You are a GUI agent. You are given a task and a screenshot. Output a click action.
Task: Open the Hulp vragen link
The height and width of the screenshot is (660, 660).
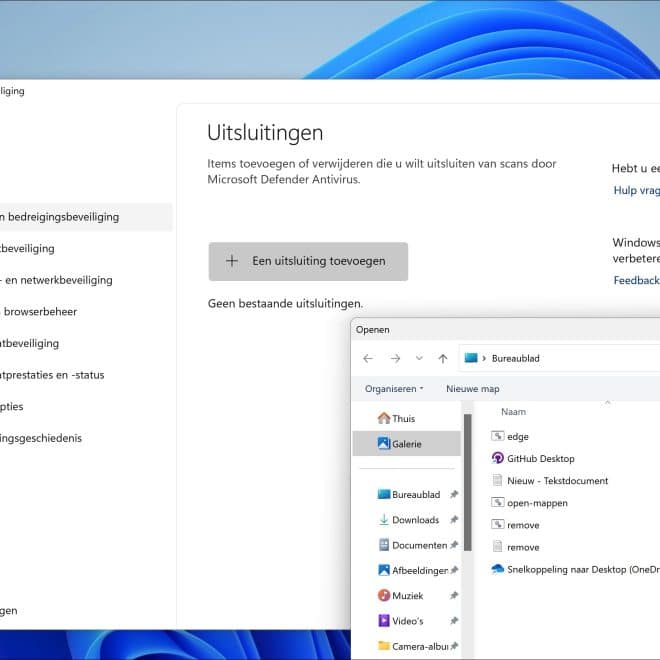(x=636, y=190)
